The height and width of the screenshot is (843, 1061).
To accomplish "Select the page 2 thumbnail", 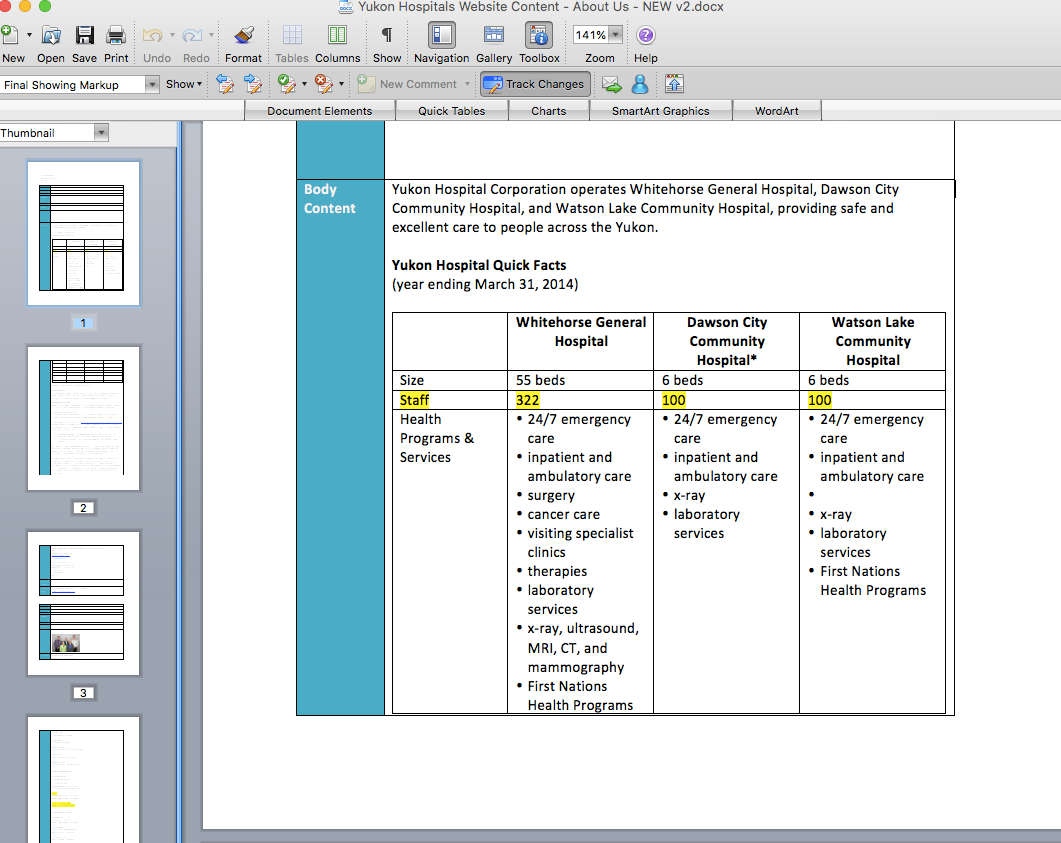I will pos(83,418).
